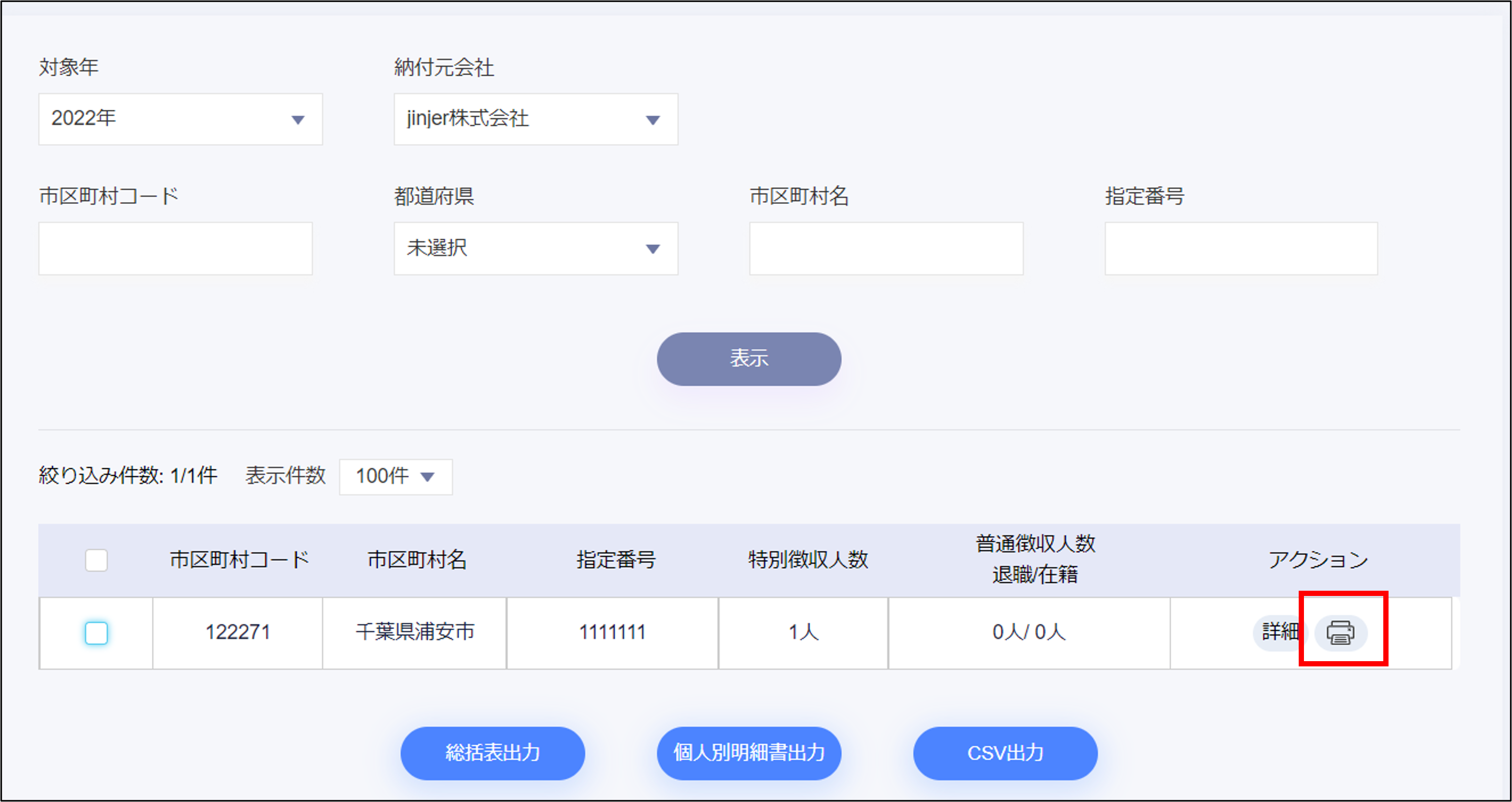Focus the 市区町村名 input field

click(886, 249)
